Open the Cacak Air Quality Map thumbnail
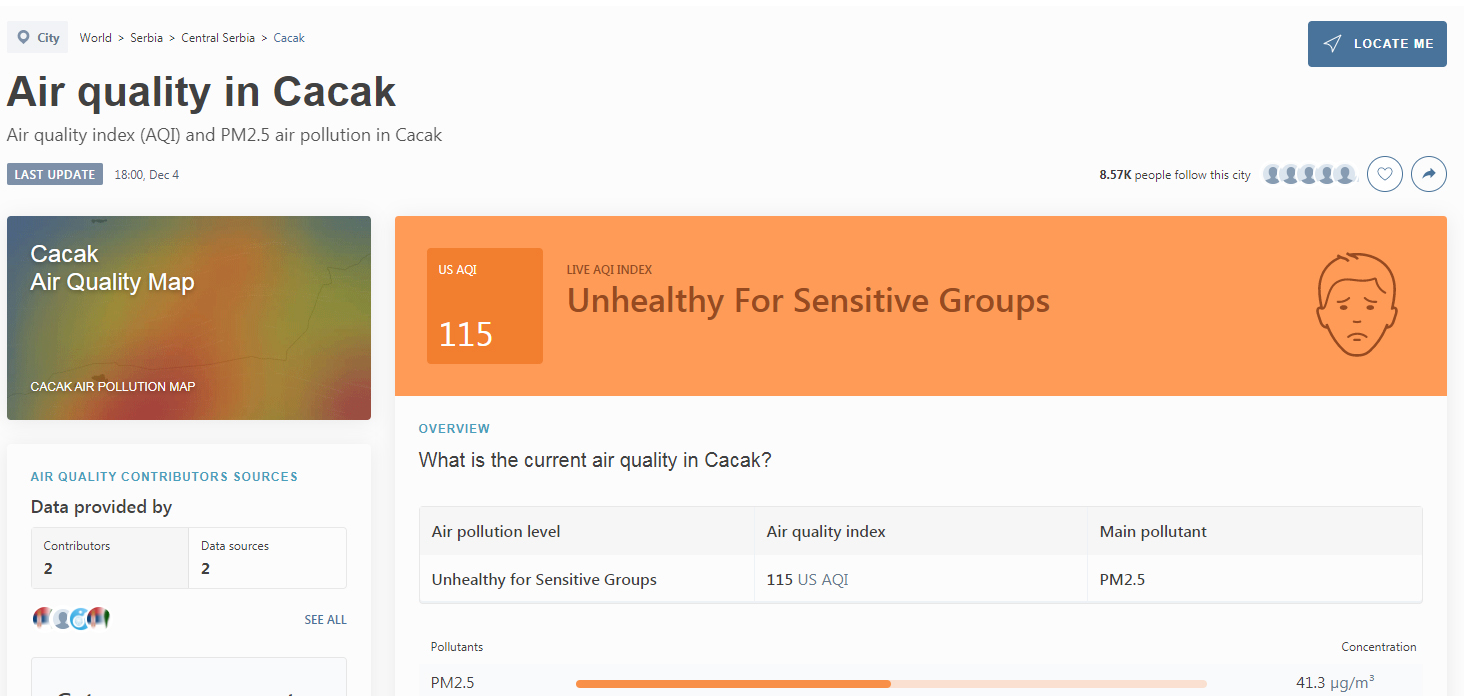 pos(189,318)
